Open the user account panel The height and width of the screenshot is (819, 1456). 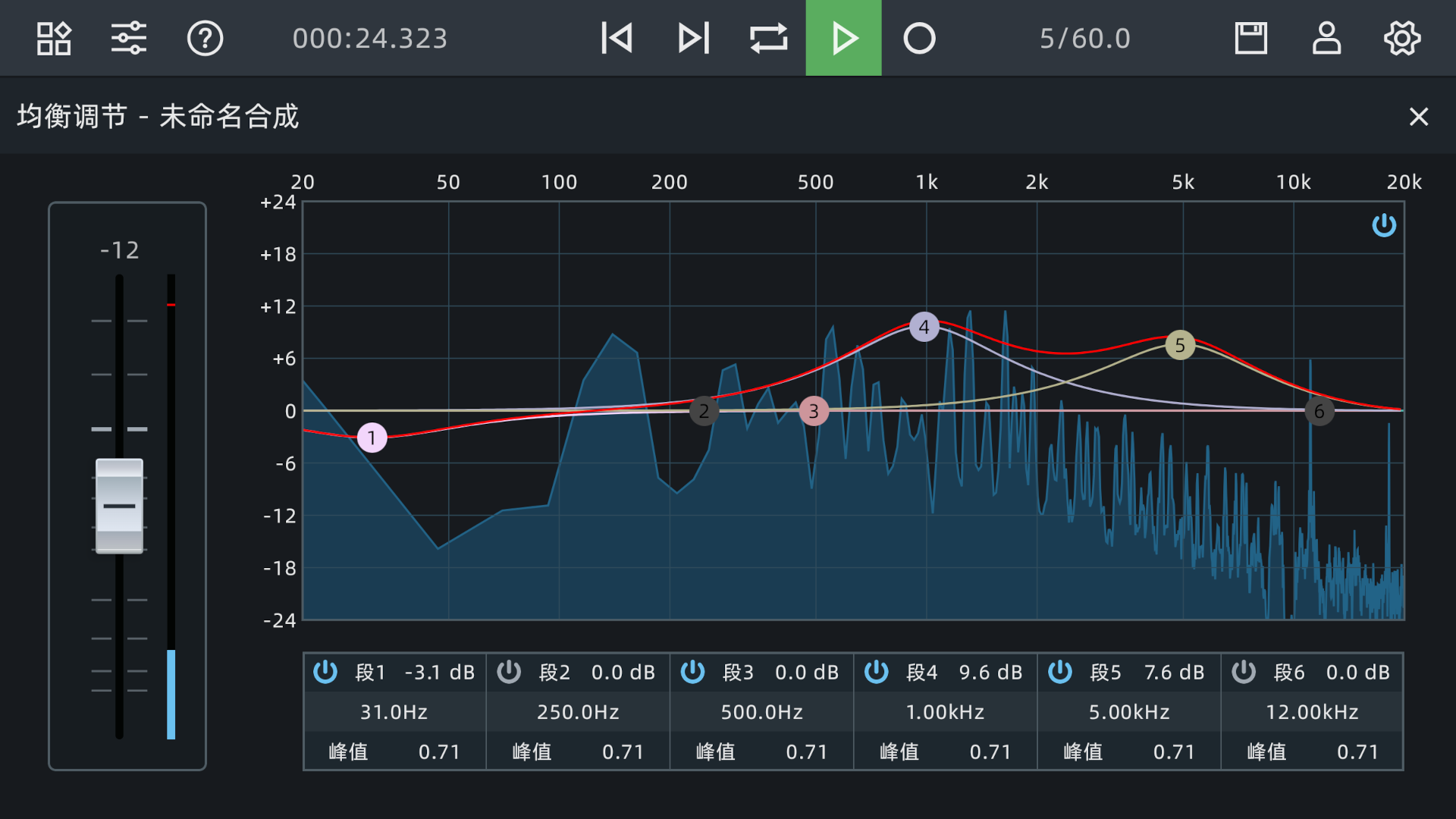(x=1326, y=38)
